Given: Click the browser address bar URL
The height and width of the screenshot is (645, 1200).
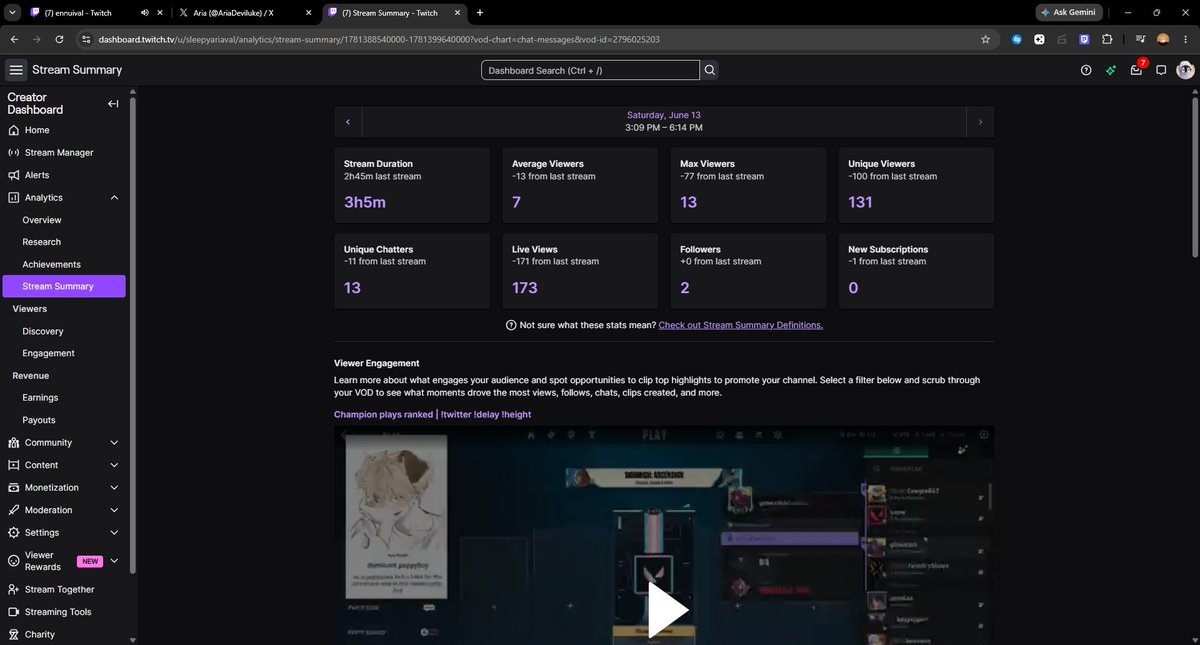Looking at the screenshot, I should click(x=379, y=39).
